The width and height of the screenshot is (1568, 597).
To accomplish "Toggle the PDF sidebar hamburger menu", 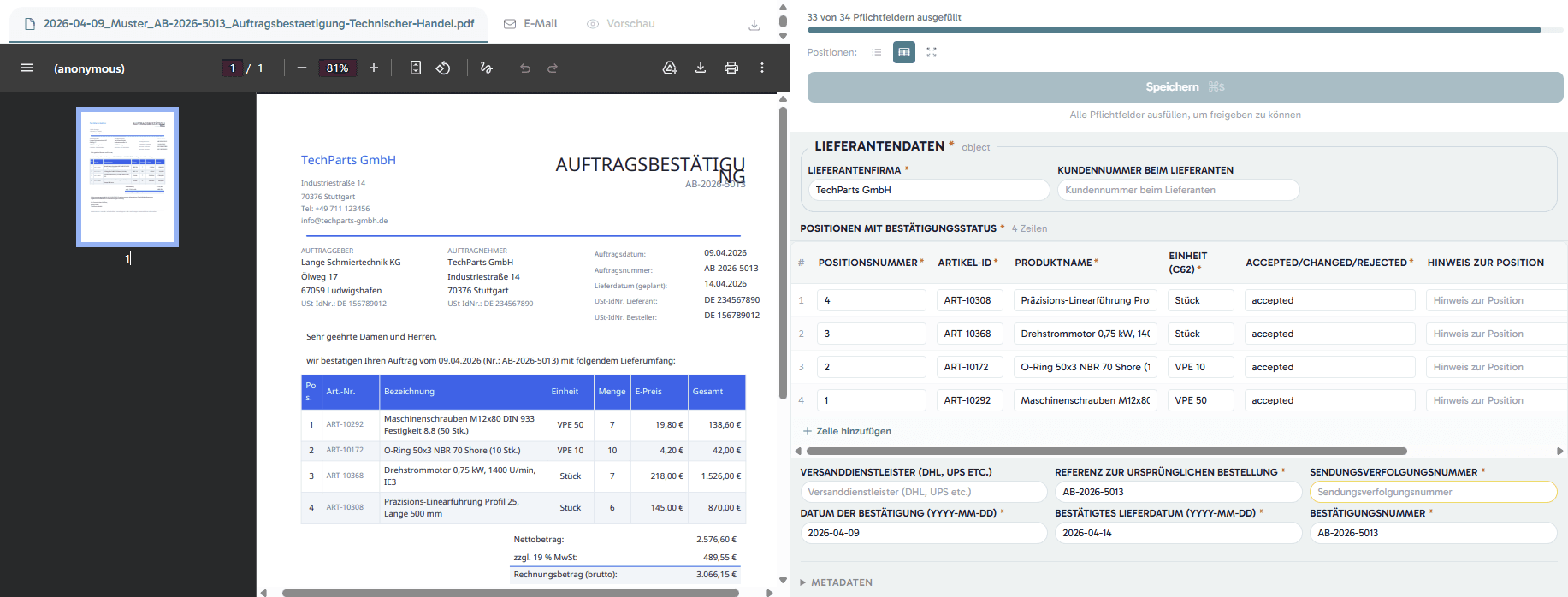I will pyautogui.click(x=27, y=68).
